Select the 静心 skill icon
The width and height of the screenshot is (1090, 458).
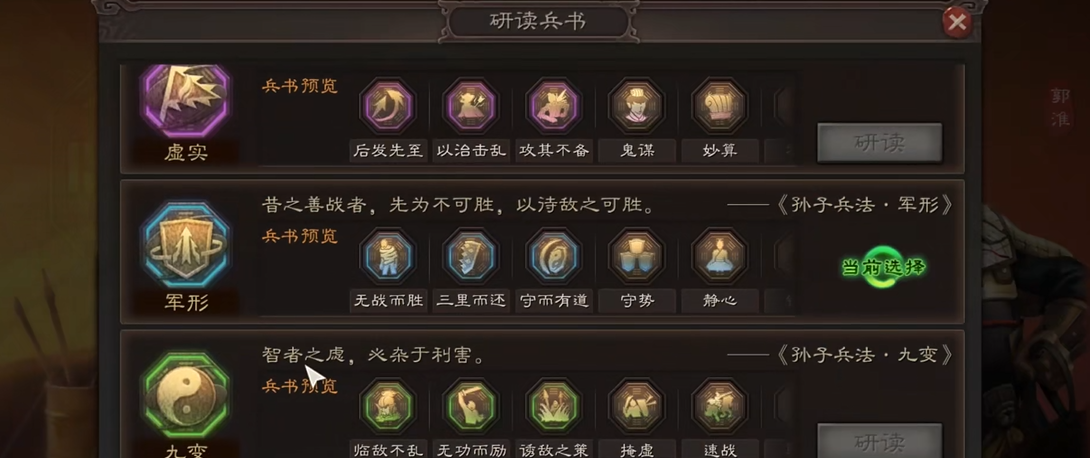(719, 256)
